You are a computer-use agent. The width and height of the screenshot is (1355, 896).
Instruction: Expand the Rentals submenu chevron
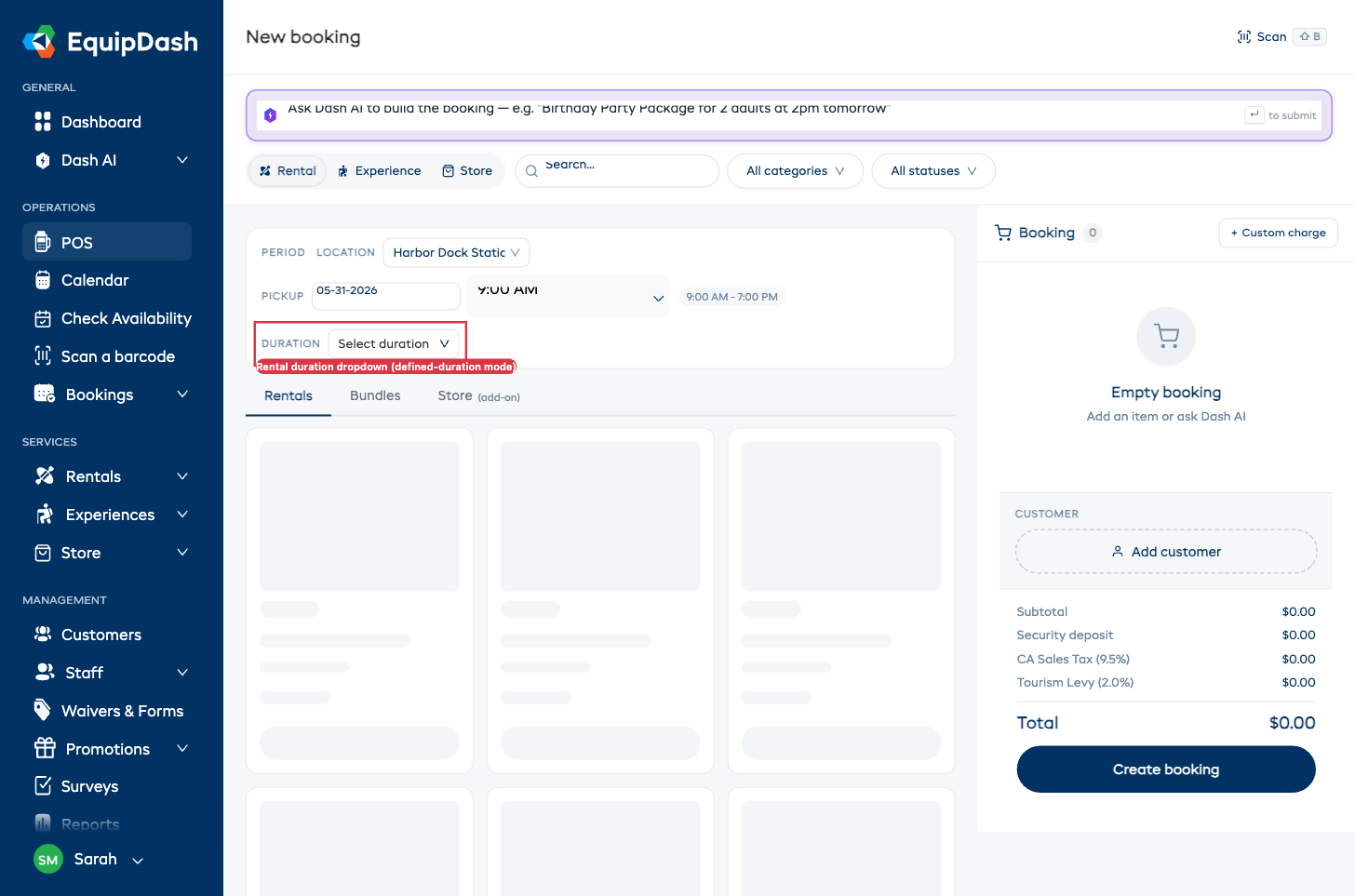182,476
